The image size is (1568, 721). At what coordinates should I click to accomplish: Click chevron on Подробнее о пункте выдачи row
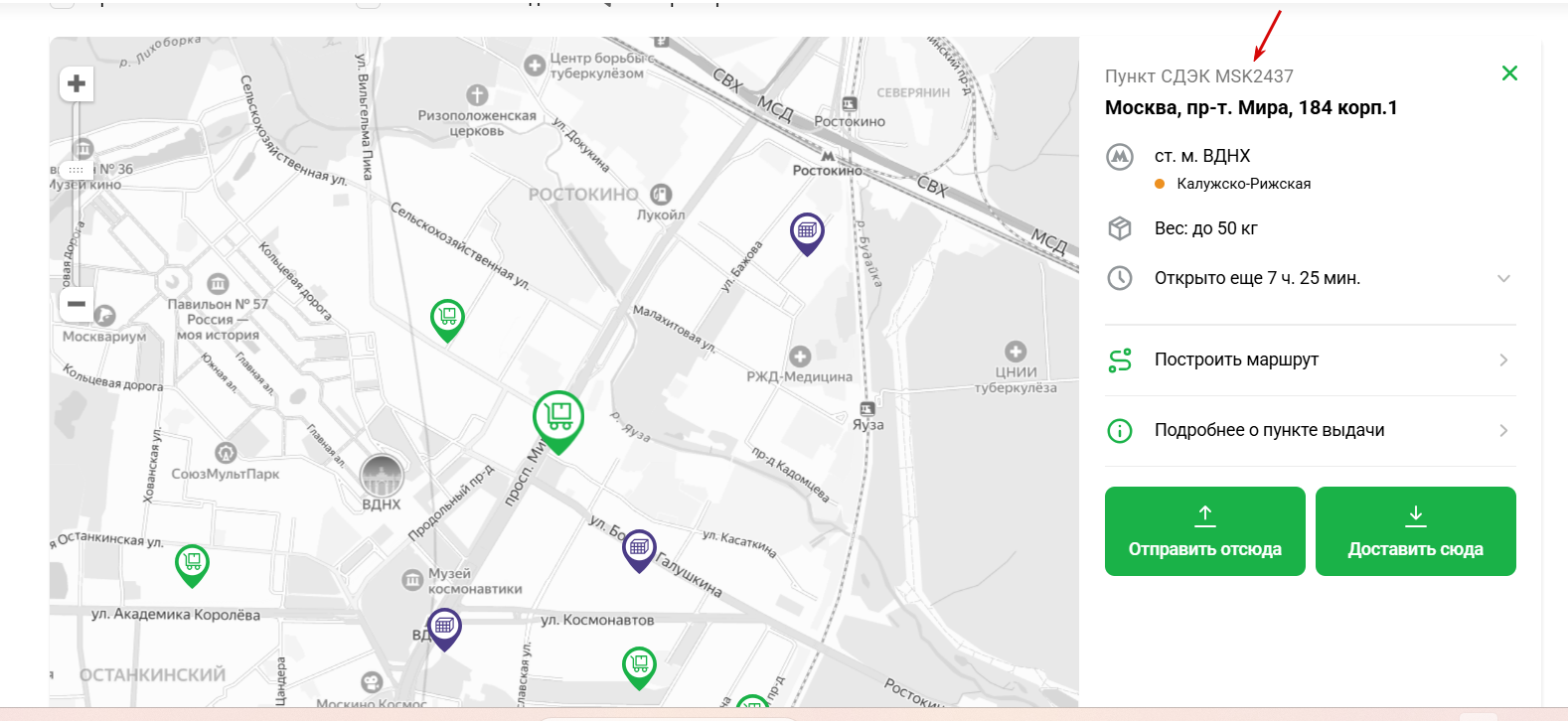(x=1503, y=431)
